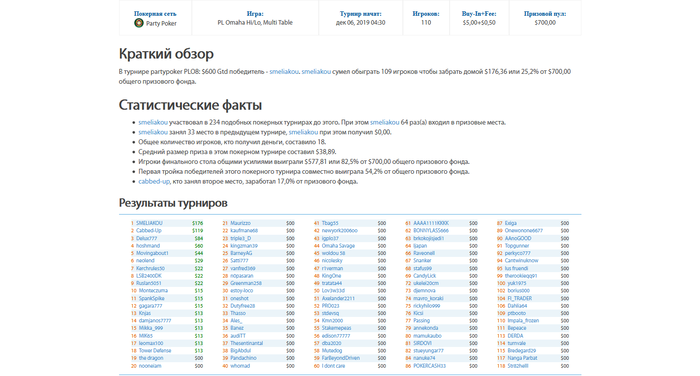Open damjanos7777 player link
The height and width of the screenshot is (376, 700).
point(155,321)
